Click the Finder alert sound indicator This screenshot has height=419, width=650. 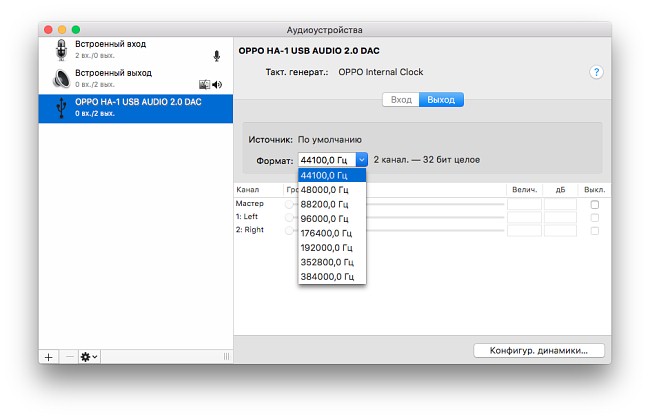click(205, 84)
